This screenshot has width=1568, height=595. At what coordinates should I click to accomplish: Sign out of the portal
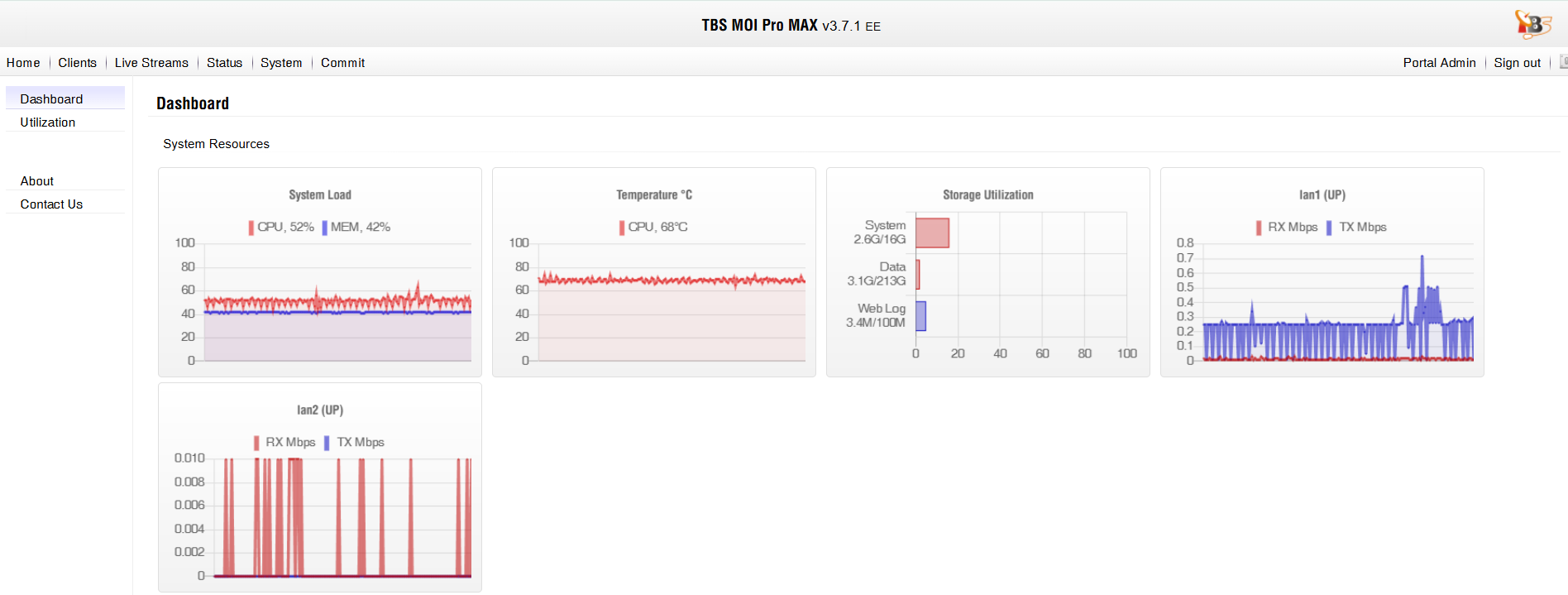point(1517,63)
